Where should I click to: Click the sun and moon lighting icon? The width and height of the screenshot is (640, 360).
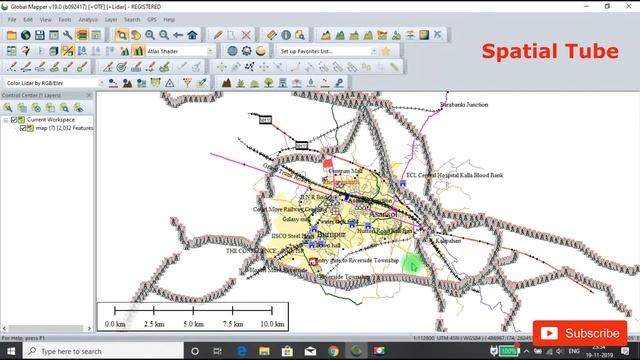[x=260, y=51]
